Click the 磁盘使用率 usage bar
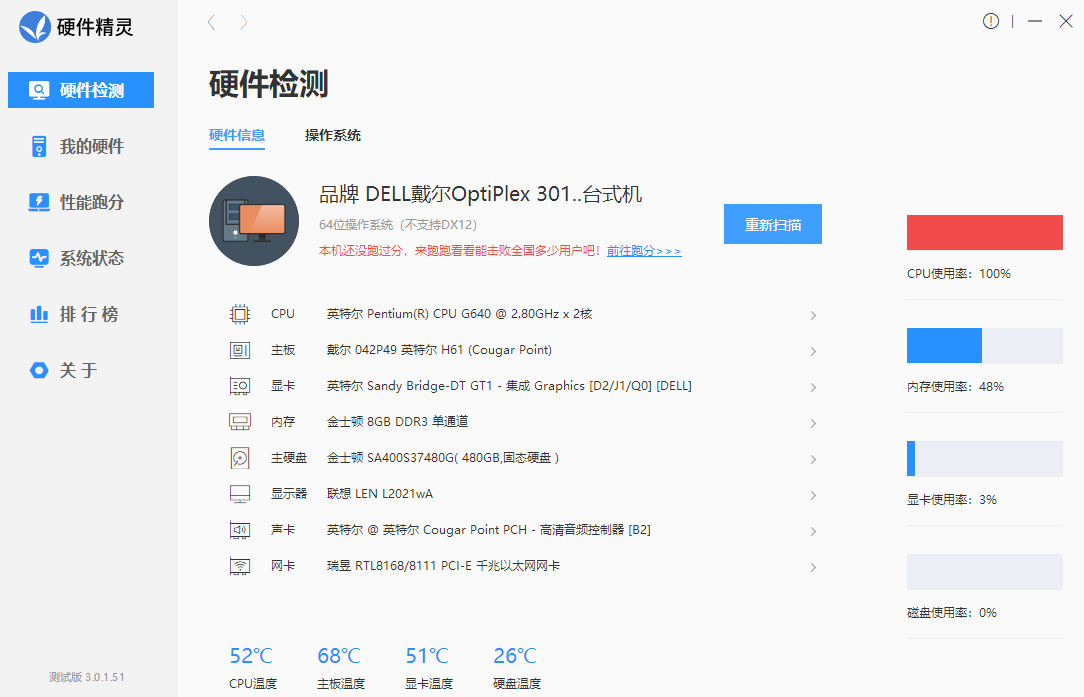 [x=984, y=572]
